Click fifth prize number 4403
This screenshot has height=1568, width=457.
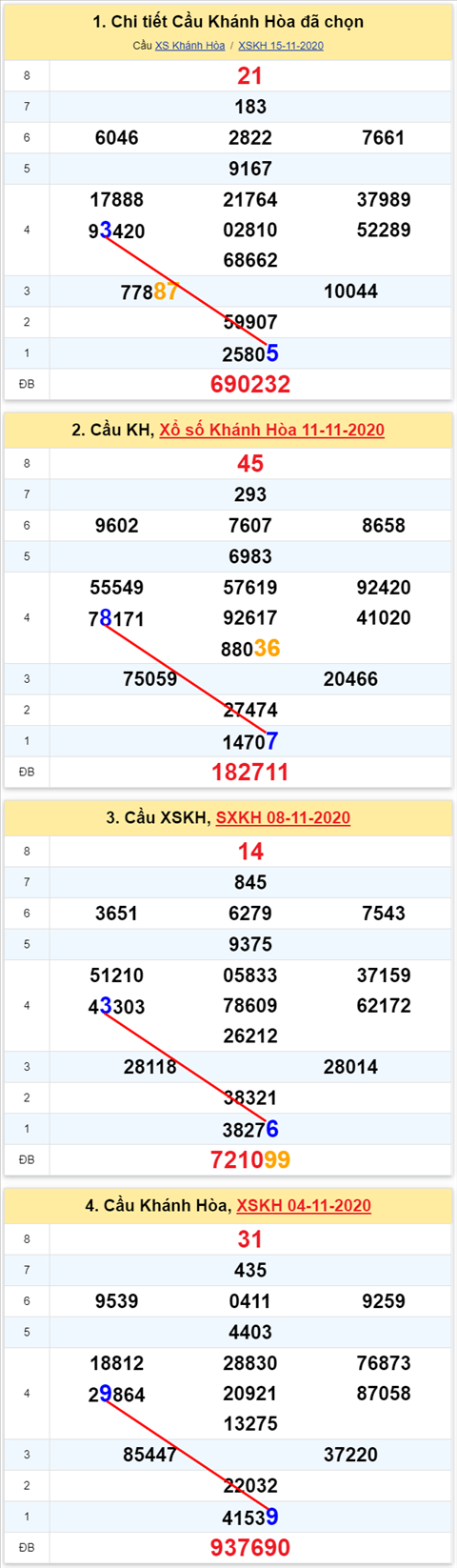(x=250, y=1332)
